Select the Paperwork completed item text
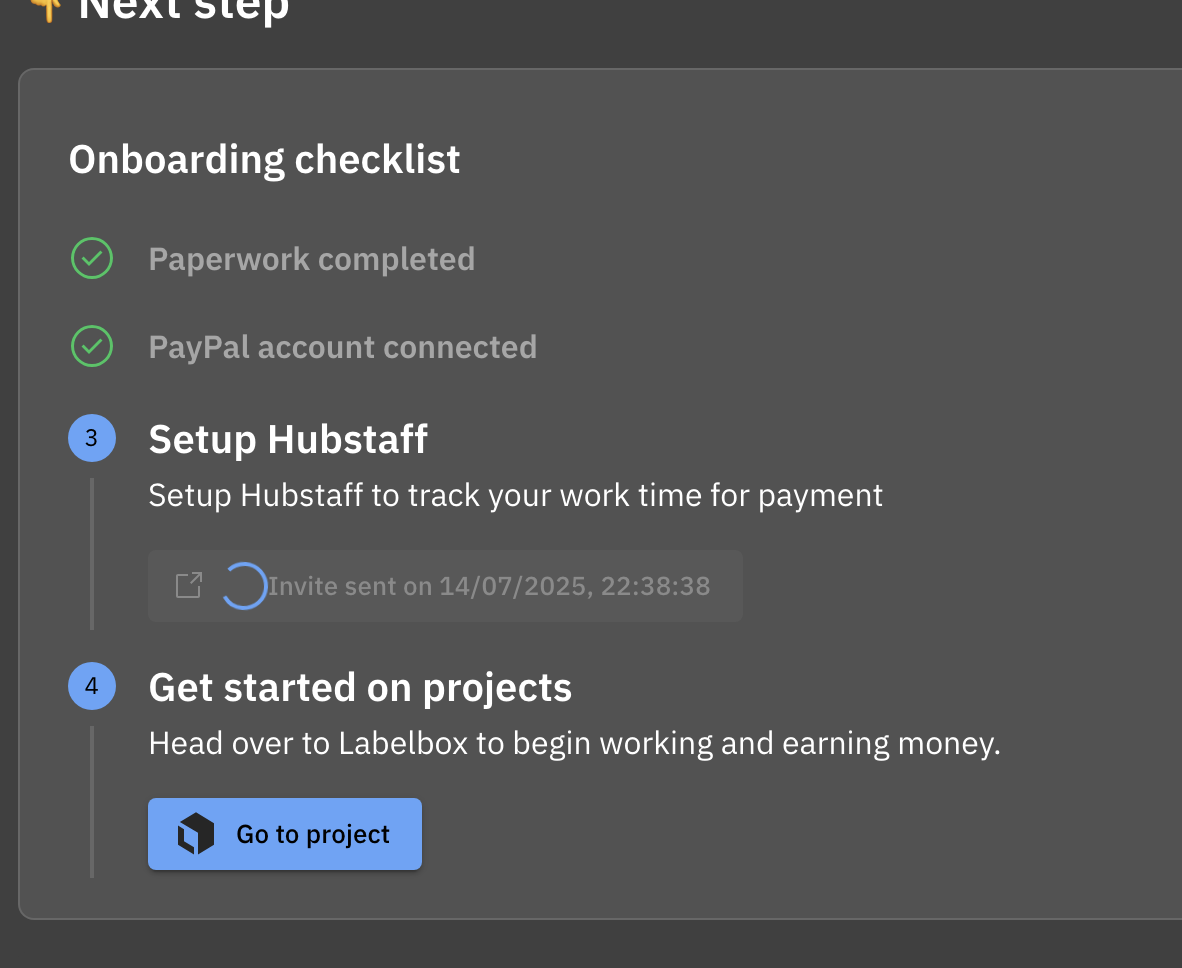This screenshot has width=1182, height=968. tap(312, 259)
